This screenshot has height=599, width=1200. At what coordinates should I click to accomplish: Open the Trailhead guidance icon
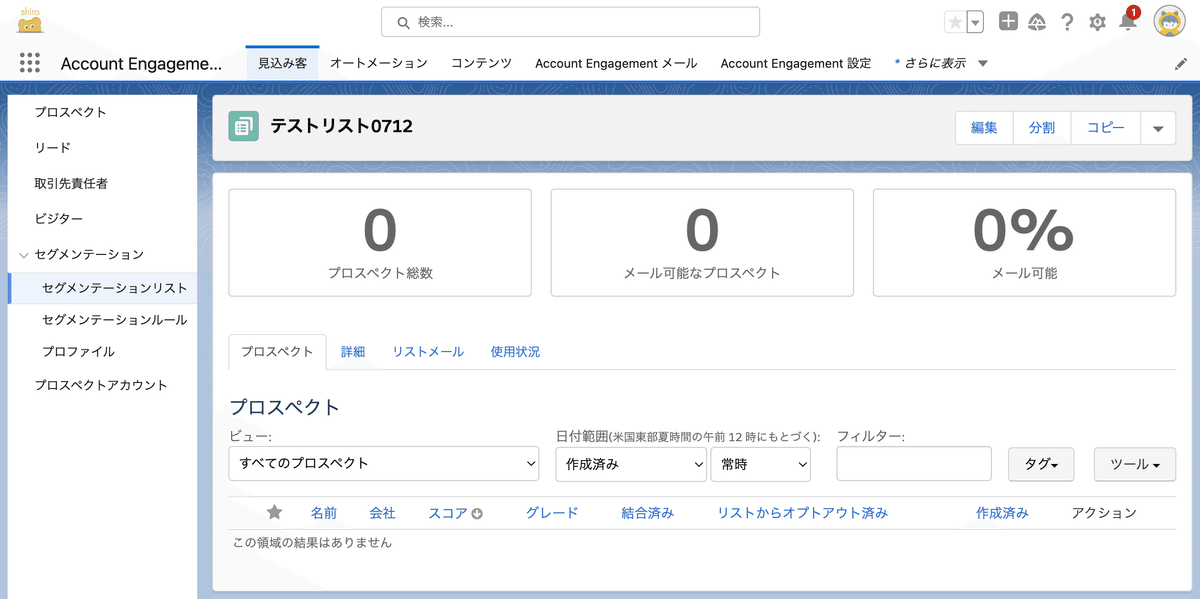click(x=1037, y=22)
